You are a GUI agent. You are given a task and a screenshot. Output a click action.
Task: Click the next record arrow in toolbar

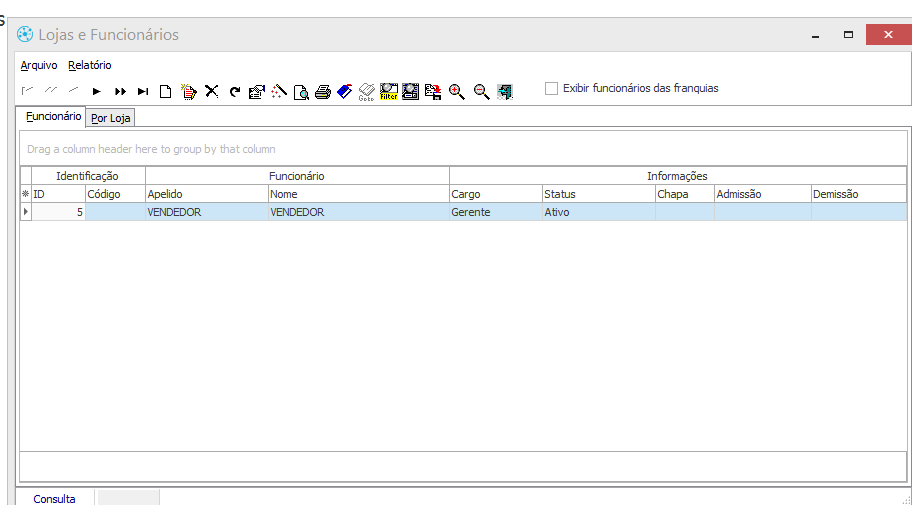(97, 91)
